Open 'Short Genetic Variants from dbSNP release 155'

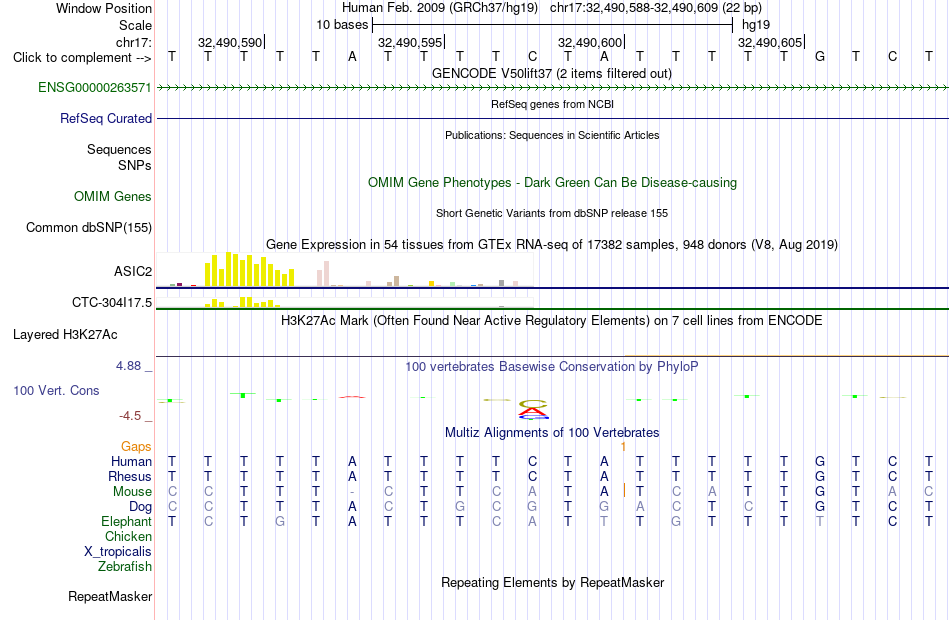pyautogui.click(x=552, y=213)
